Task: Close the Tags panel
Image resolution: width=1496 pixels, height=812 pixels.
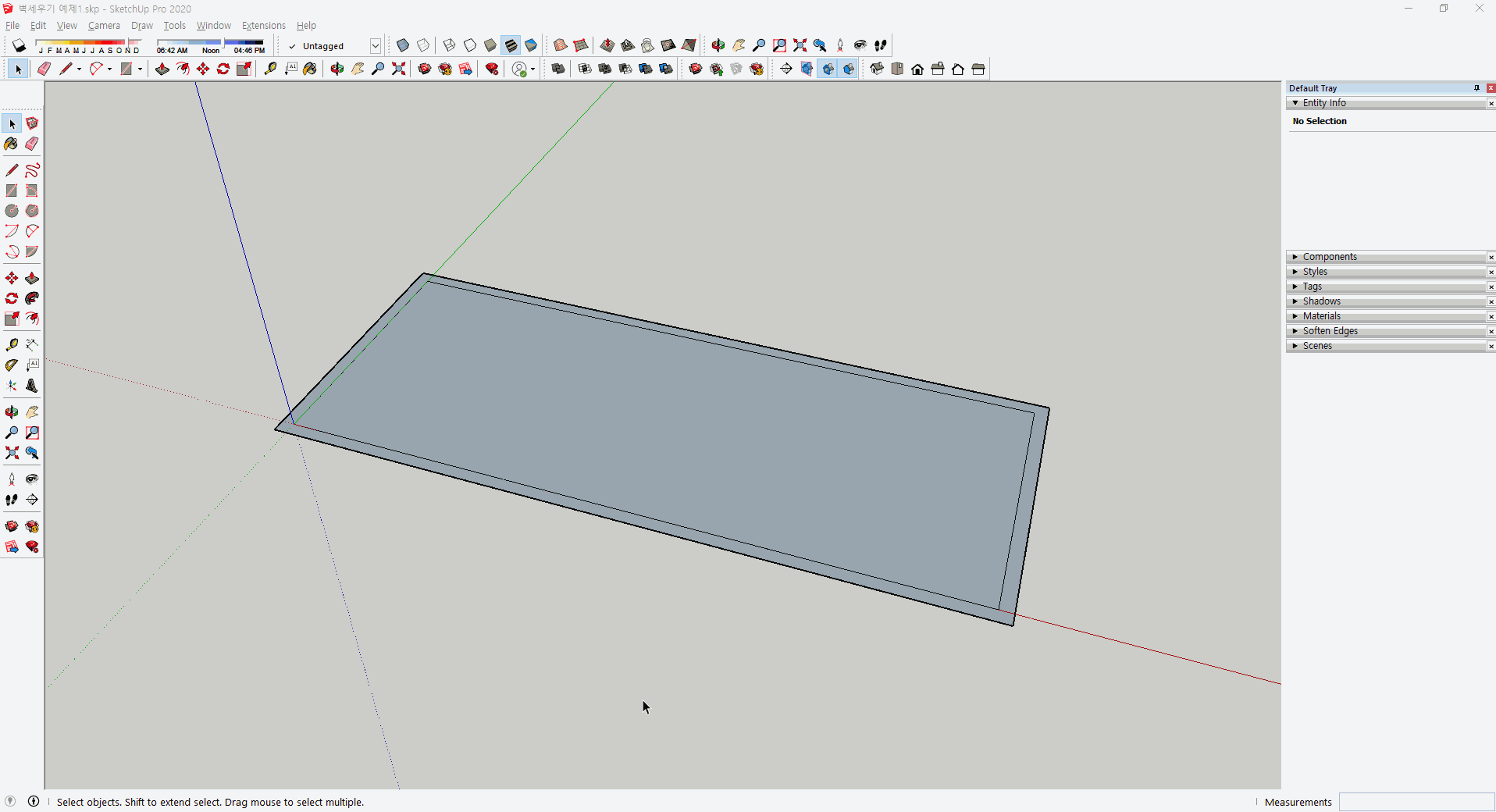Action: pos(1491,287)
